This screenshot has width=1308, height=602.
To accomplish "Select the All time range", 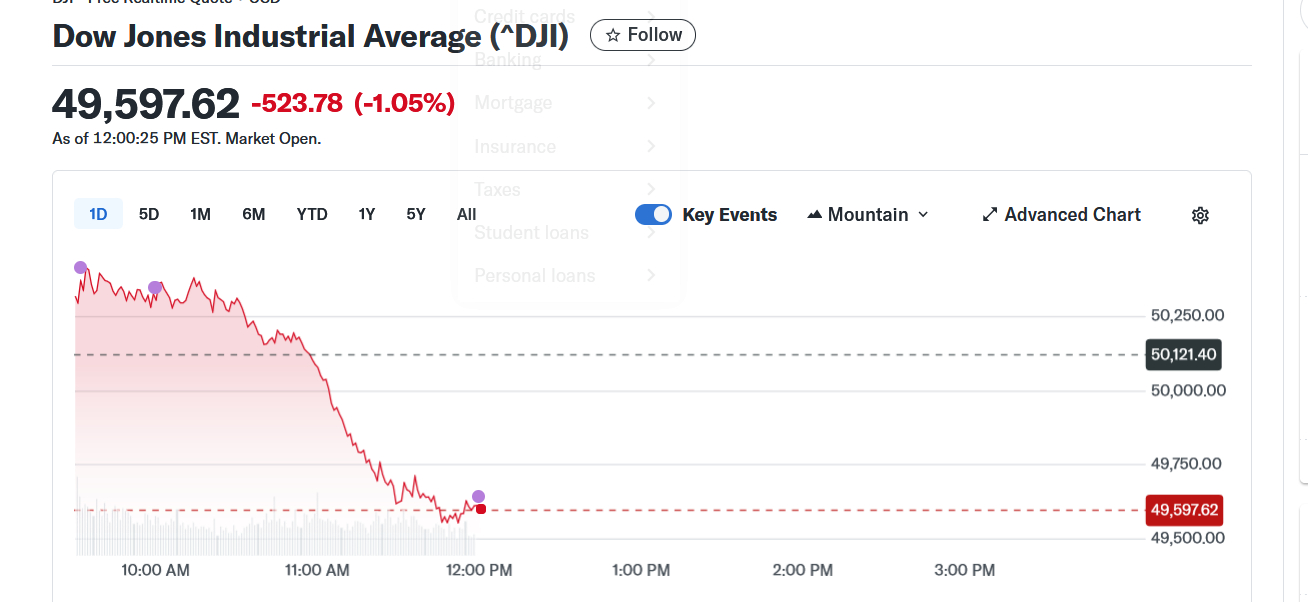I will (466, 214).
